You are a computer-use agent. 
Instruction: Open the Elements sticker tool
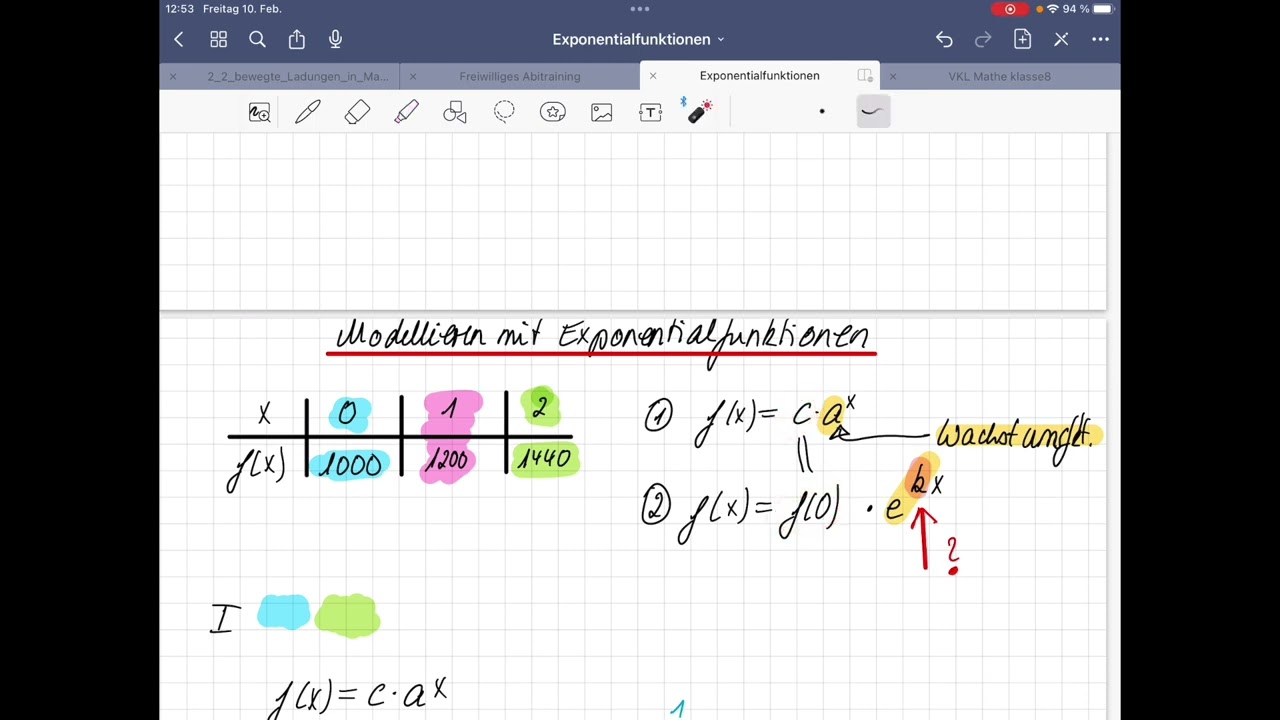click(553, 112)
